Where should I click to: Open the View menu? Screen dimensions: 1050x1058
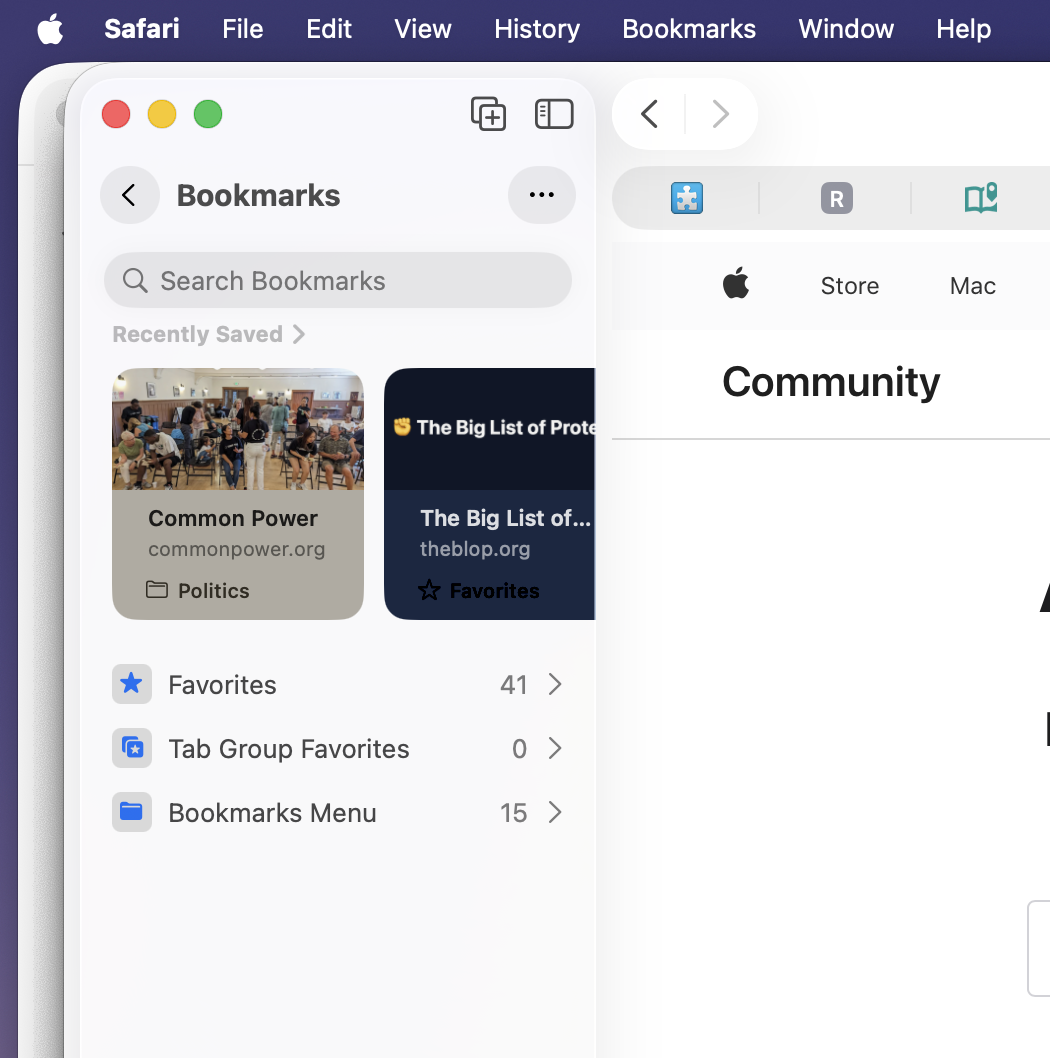[422, 29]
